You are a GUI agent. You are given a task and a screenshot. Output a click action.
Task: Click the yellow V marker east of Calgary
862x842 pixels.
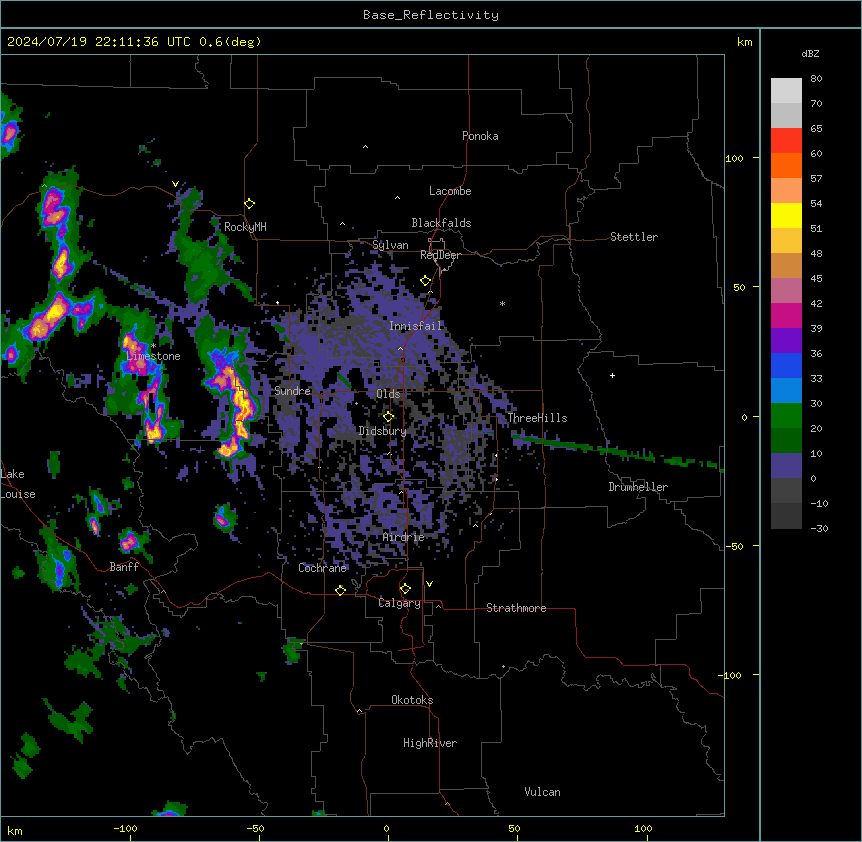click(x=429, y=584)
